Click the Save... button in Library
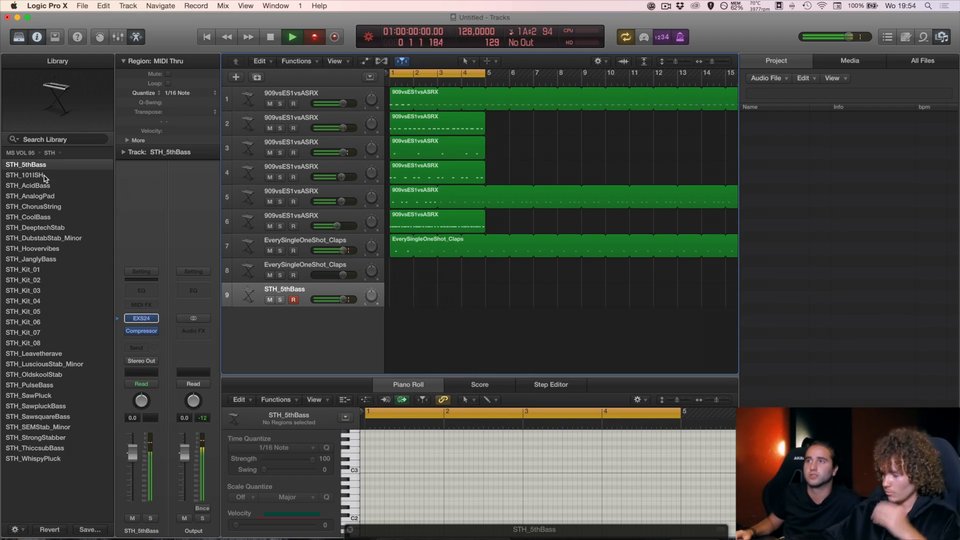The width and height of the screenshot is (960, 540). click(90, 530)
